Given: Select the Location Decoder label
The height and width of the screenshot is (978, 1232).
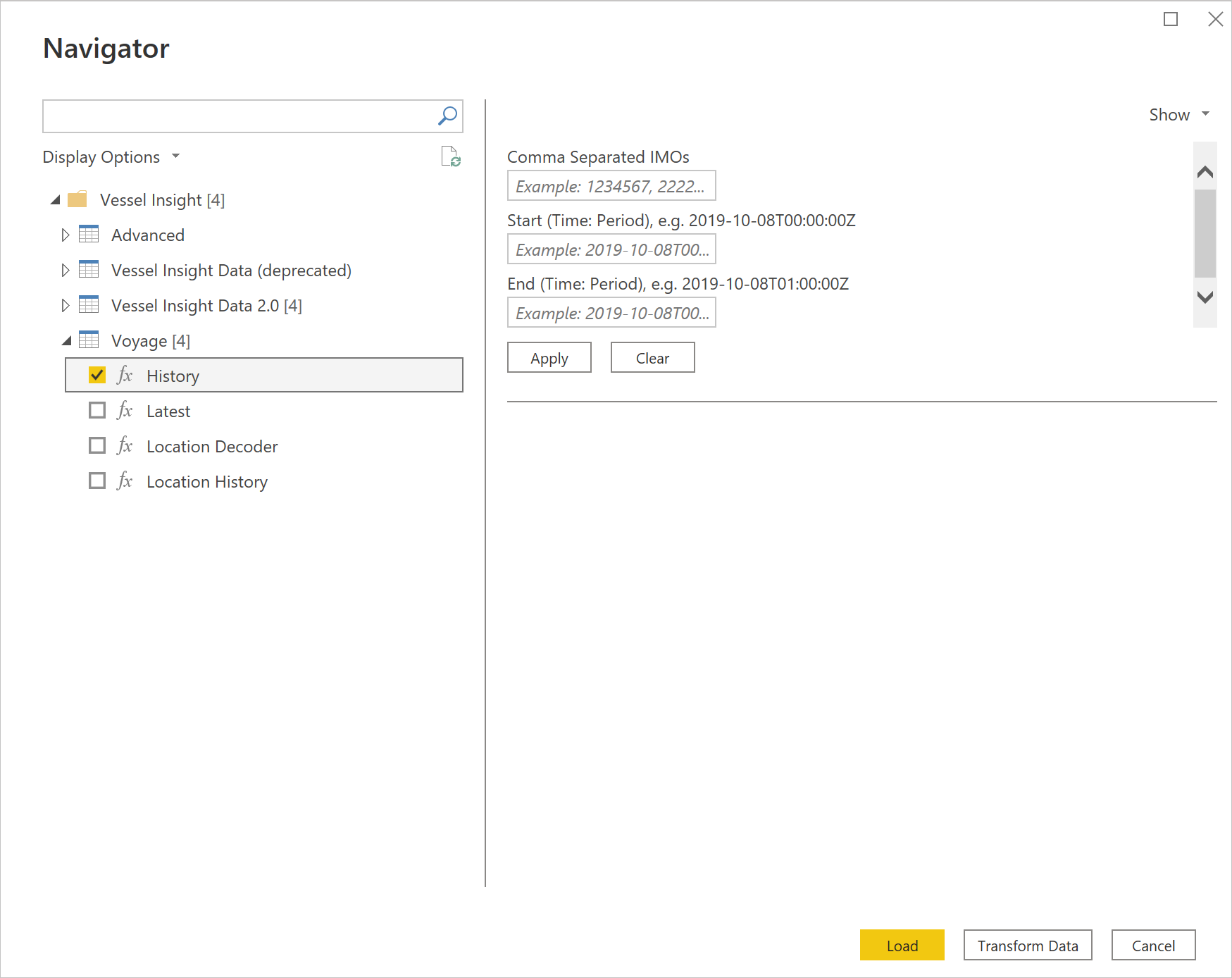Looking at the screenshot, I should tap(212, 447).
